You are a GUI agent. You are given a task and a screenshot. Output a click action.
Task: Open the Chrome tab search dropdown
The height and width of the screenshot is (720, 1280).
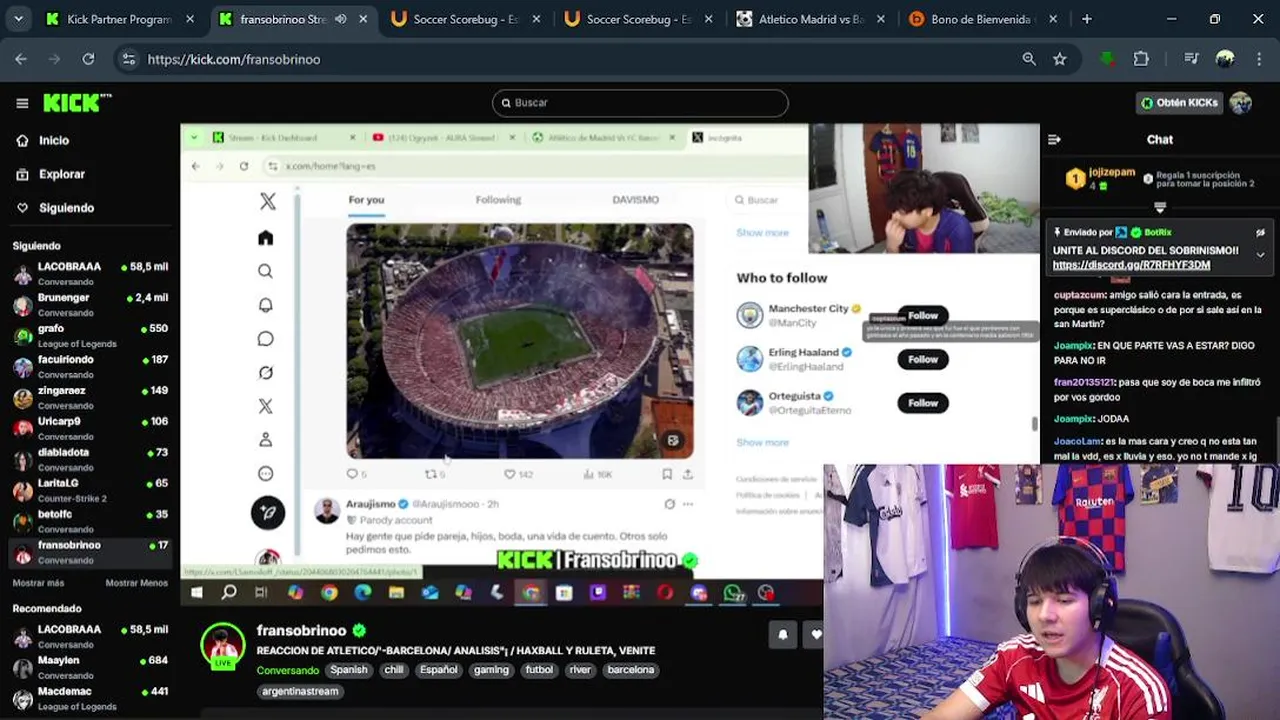(x=18, y=19)
